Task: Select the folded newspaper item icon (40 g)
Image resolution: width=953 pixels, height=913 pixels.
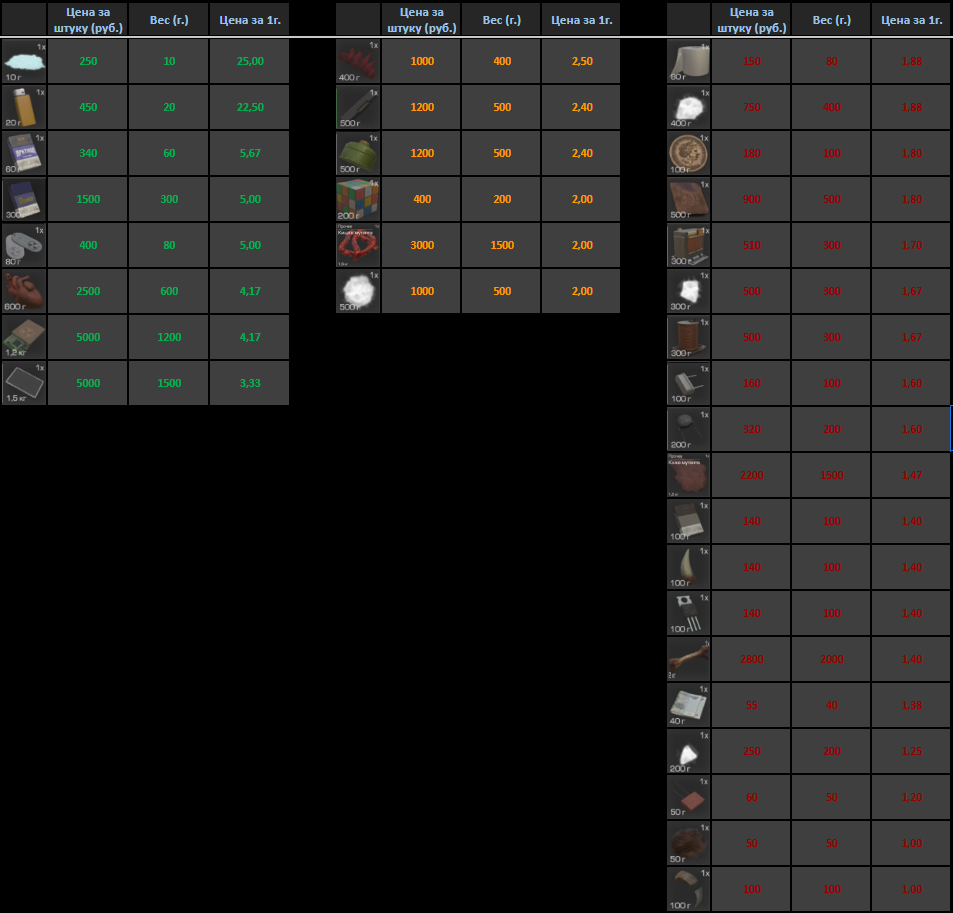Action: (688, 705)
